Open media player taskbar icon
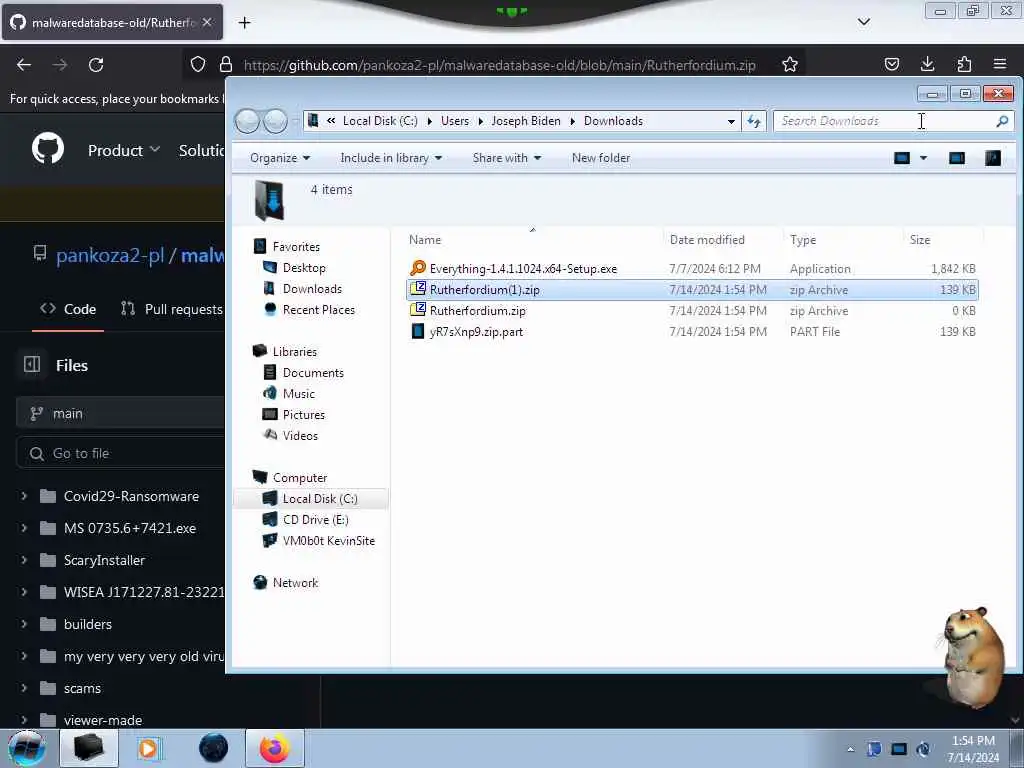This screenshot has height=768, width=1024. [x=149, y=748]
